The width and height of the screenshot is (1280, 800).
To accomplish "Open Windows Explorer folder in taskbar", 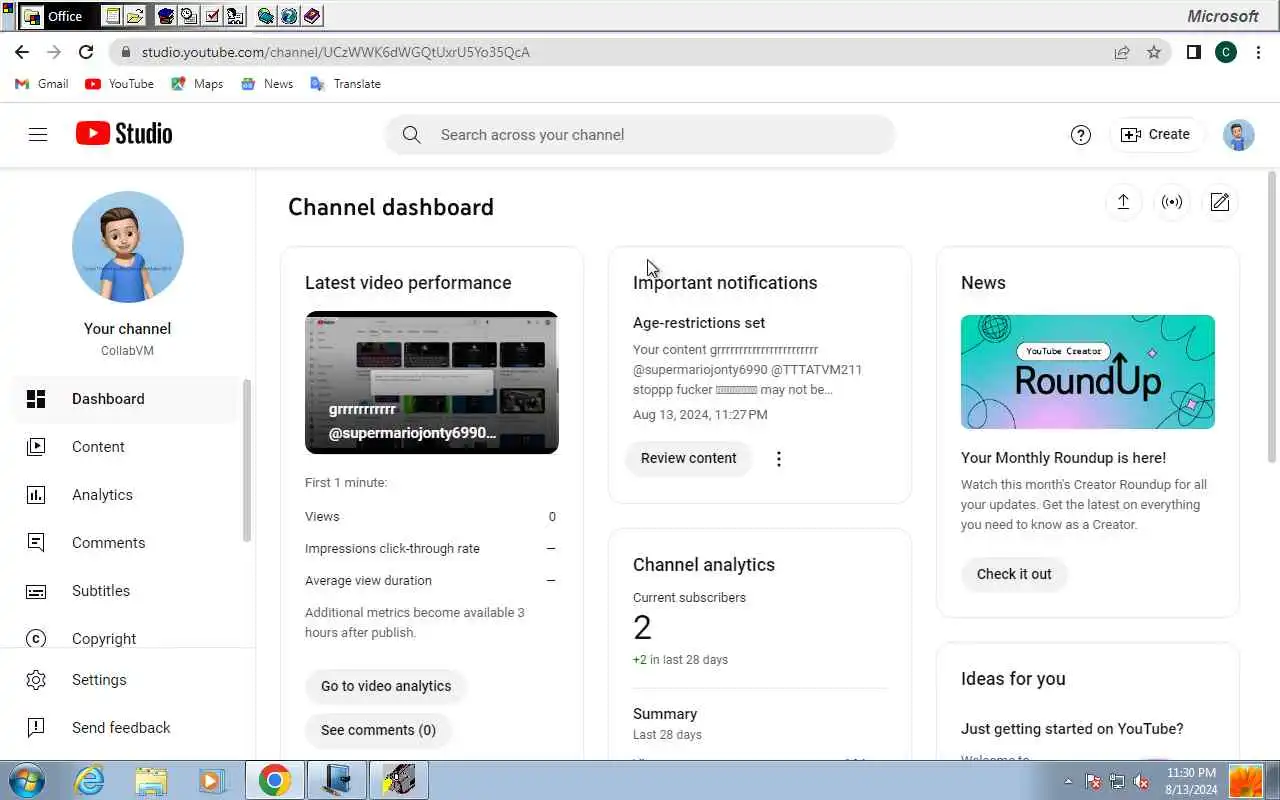I will click(x=151, y=780).
